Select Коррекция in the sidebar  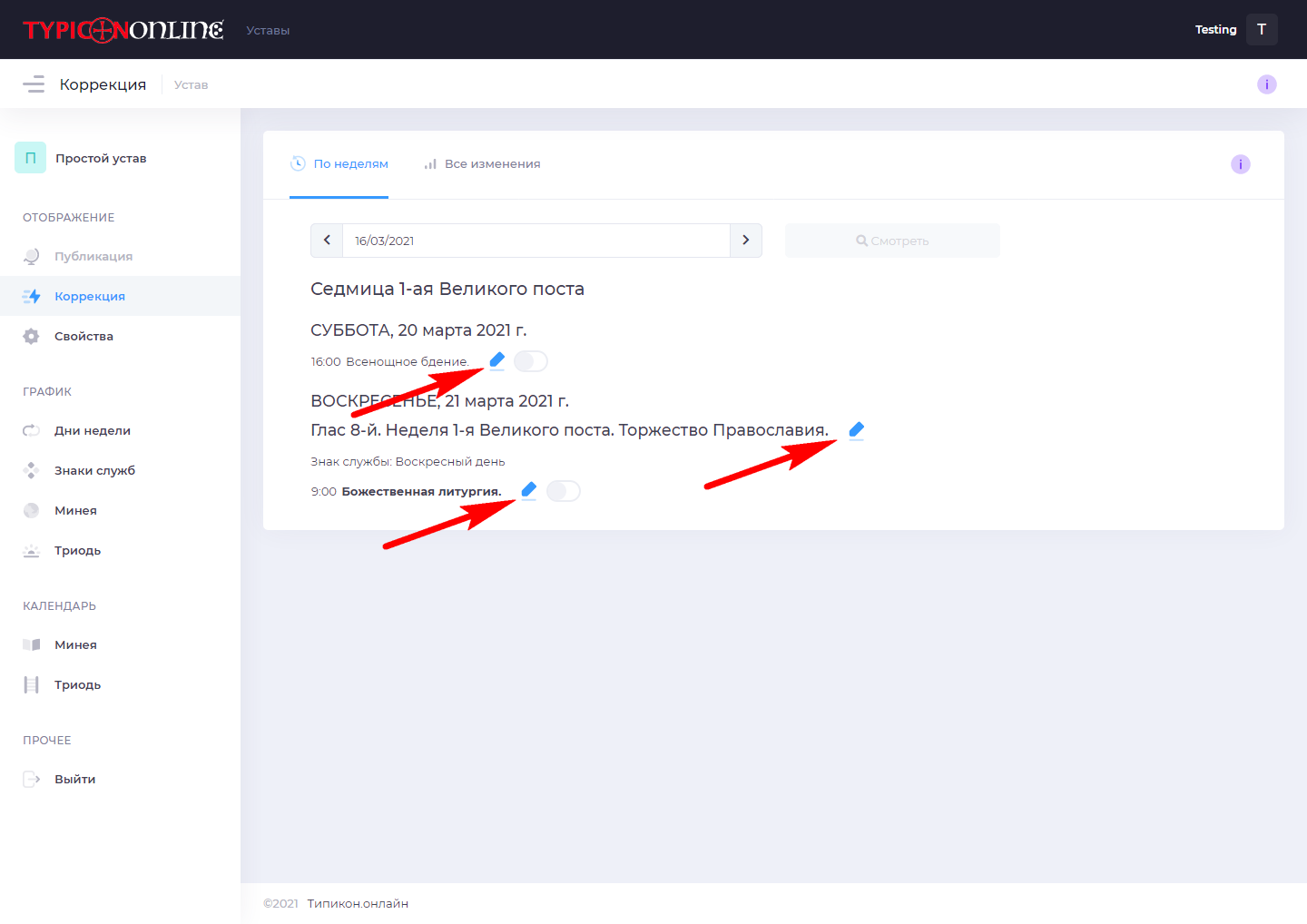(120, 296)
